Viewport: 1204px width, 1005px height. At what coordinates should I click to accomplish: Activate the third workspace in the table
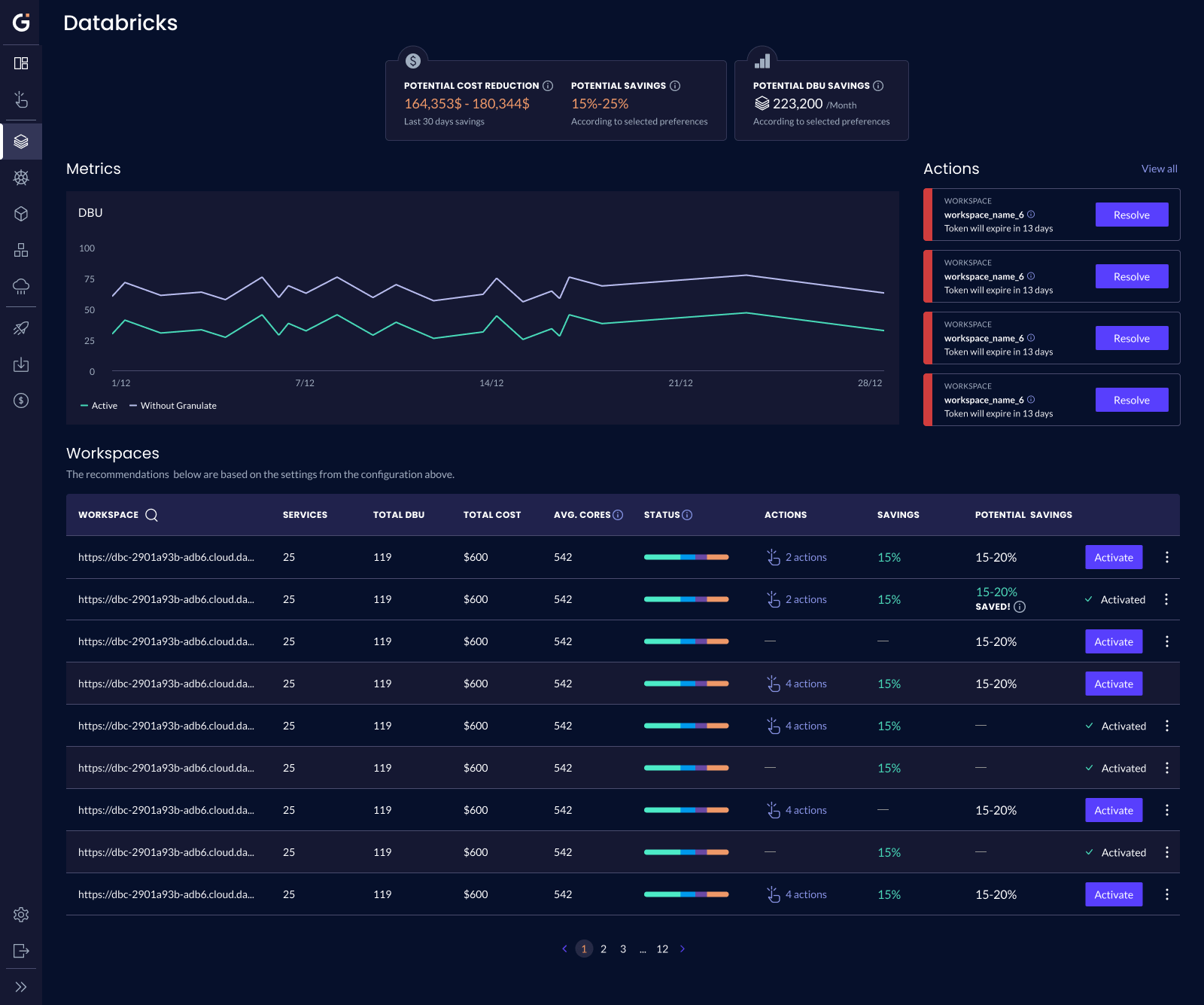[x=1114, y=641]
